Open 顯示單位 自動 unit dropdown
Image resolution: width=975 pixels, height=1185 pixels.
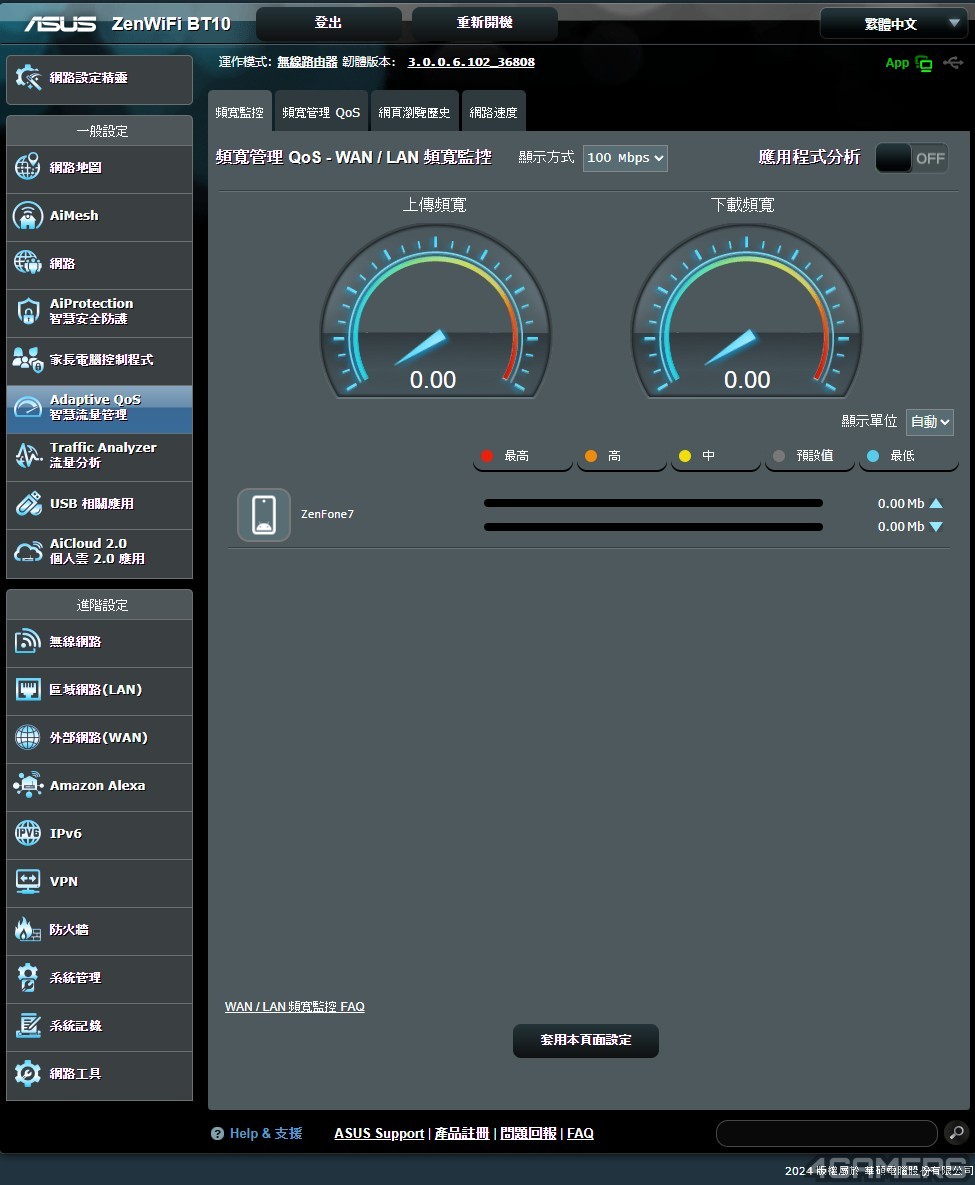click(x=930, y=422)
